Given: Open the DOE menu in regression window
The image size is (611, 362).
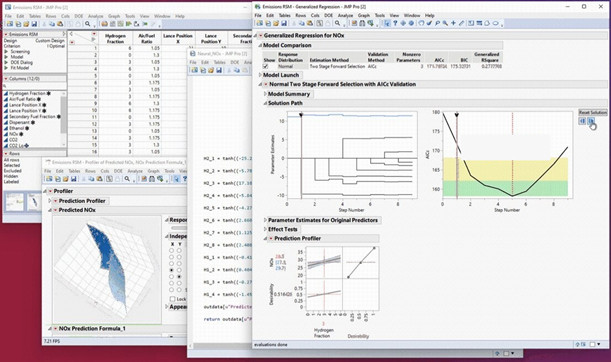Looking at the screenshot, I should click(328, 15).
